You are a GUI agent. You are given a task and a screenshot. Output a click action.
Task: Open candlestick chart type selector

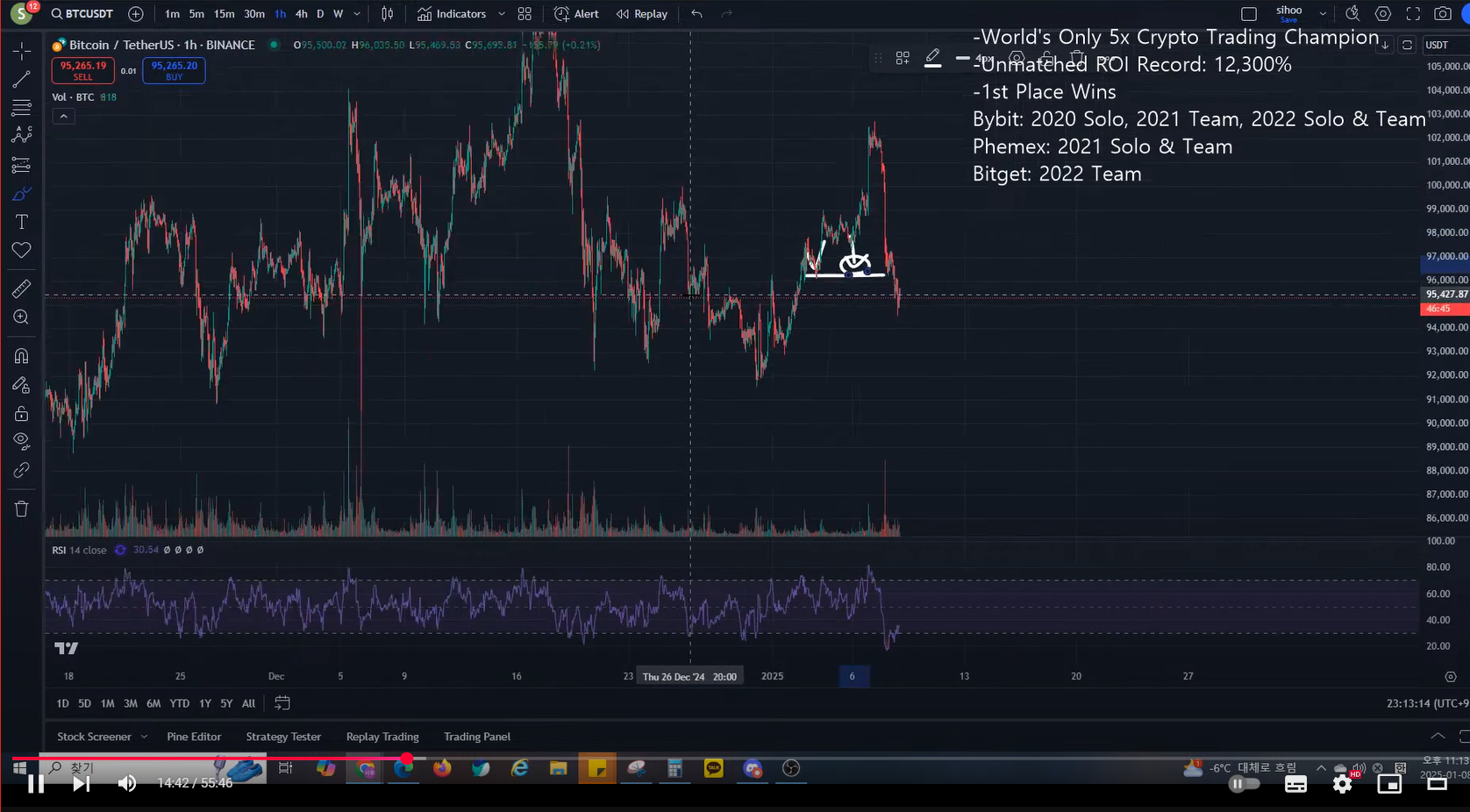coord(387,14)
